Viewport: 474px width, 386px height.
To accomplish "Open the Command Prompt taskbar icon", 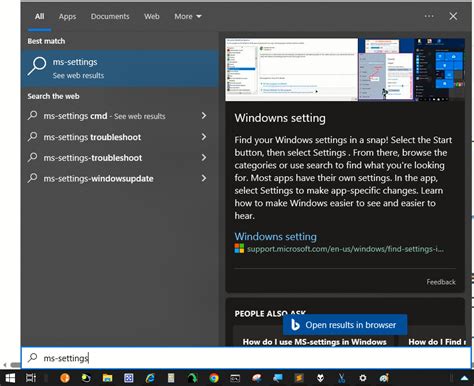I will click(235, 378).
